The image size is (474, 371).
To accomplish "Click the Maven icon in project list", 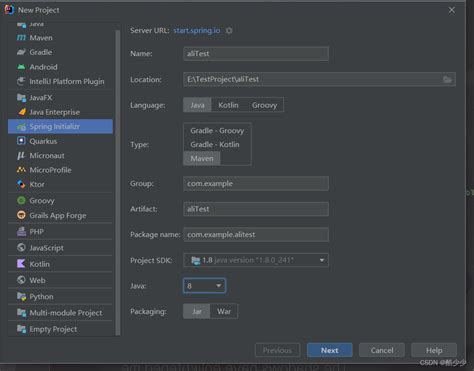I will 21,38.
